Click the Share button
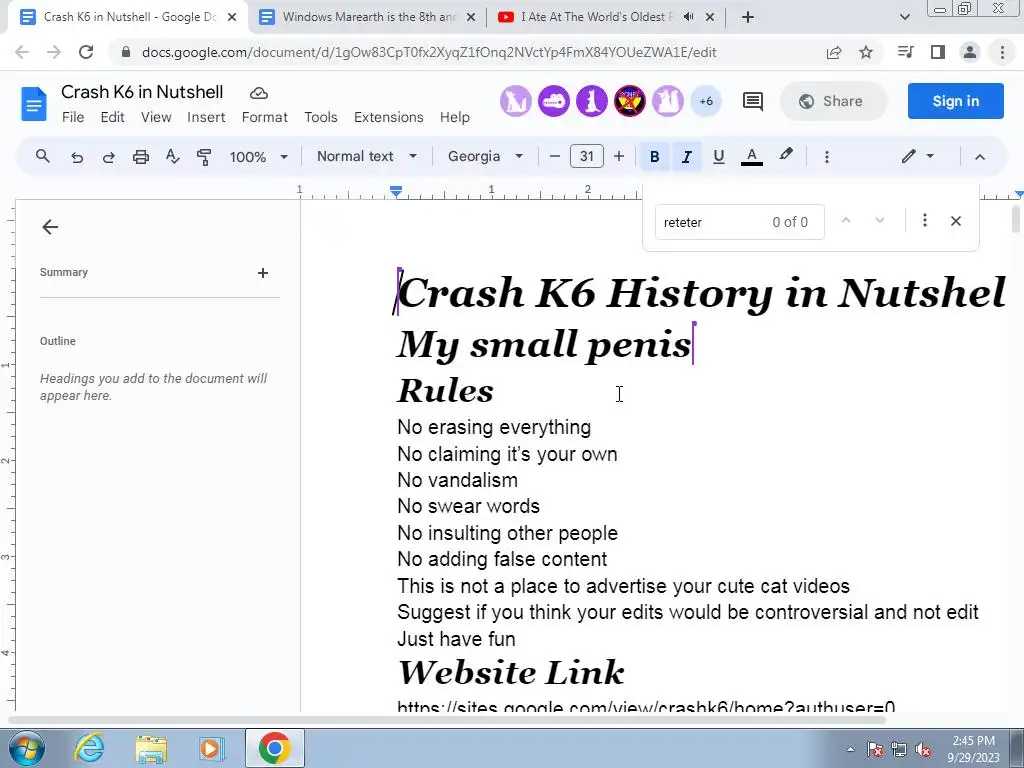 point(833,101)
